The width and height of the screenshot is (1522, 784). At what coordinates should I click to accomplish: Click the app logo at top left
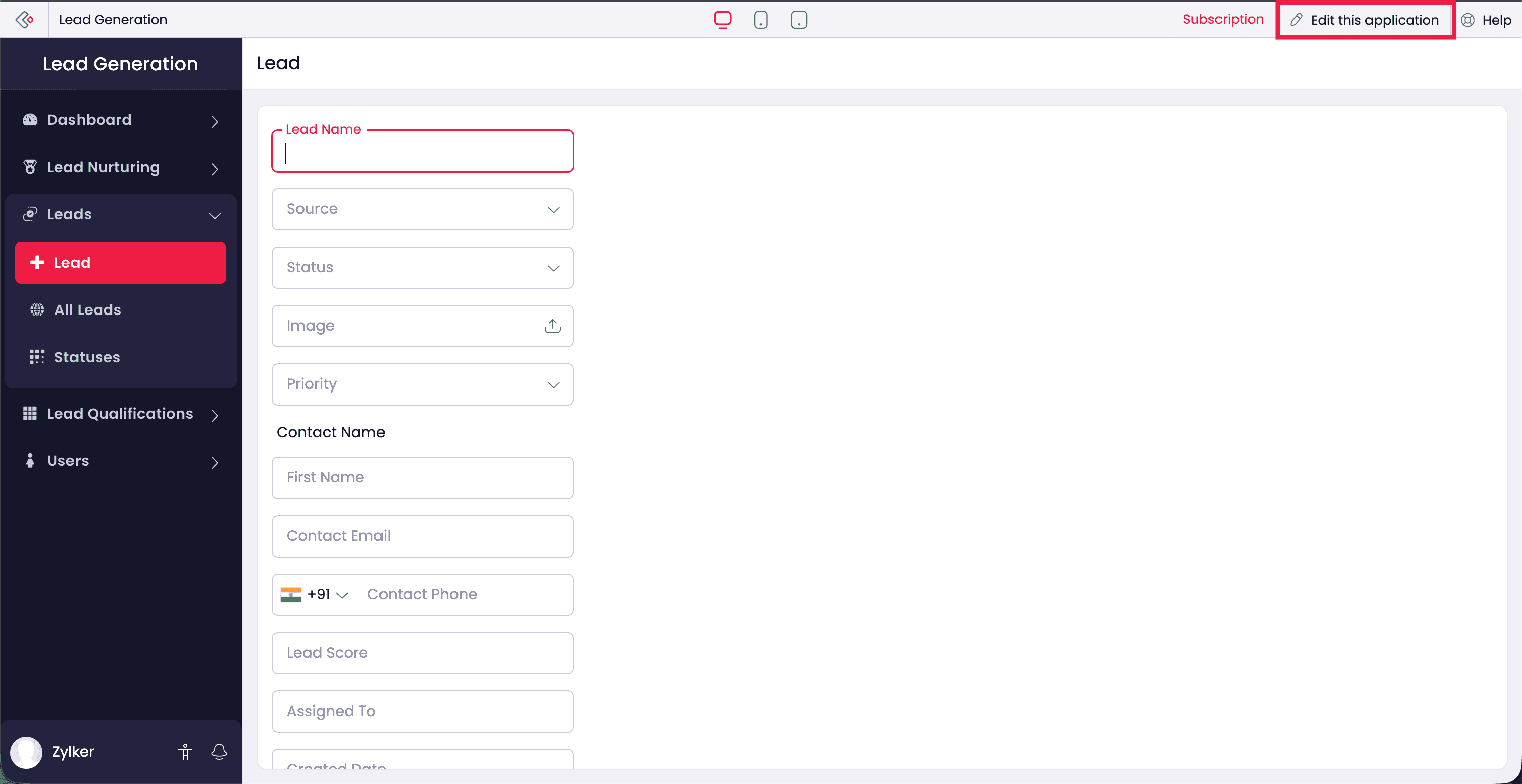(x=24, y=20)
